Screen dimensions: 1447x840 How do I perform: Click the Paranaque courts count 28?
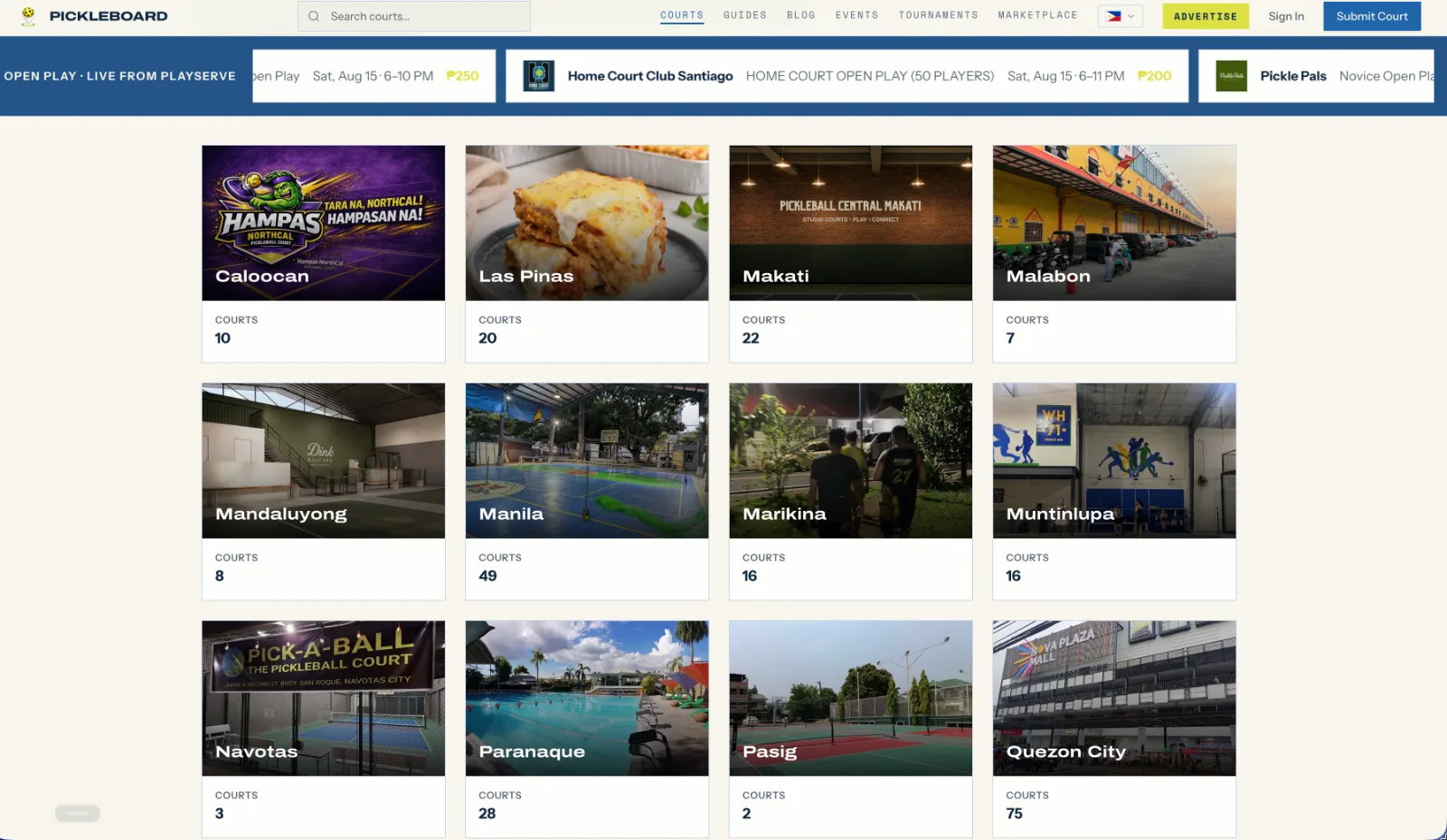[487, 814]
